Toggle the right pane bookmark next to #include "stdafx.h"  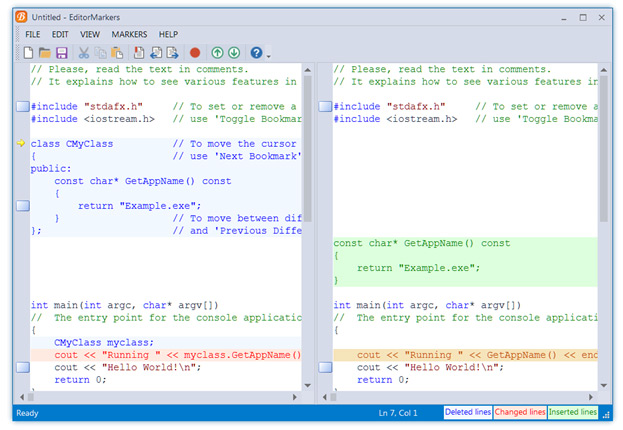[325, 106]
